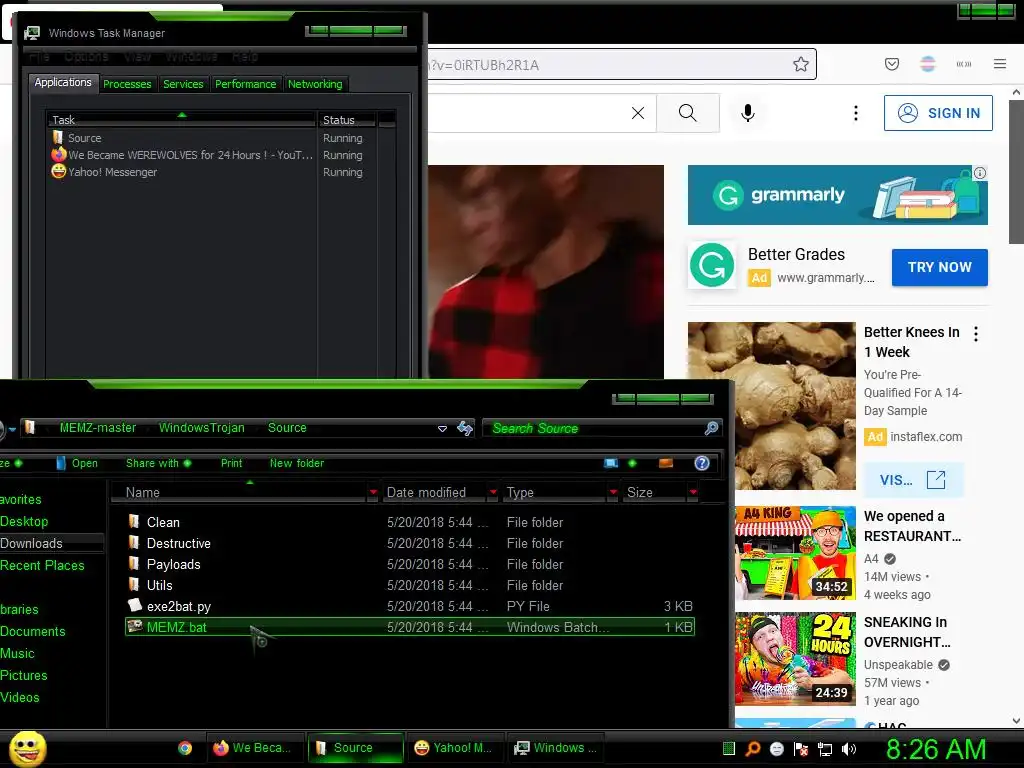Viewport: 1024px width, 768px height.
Task: Click the orange magnifier tray icon
Action: pyautogui.click(x=753, y=749)
